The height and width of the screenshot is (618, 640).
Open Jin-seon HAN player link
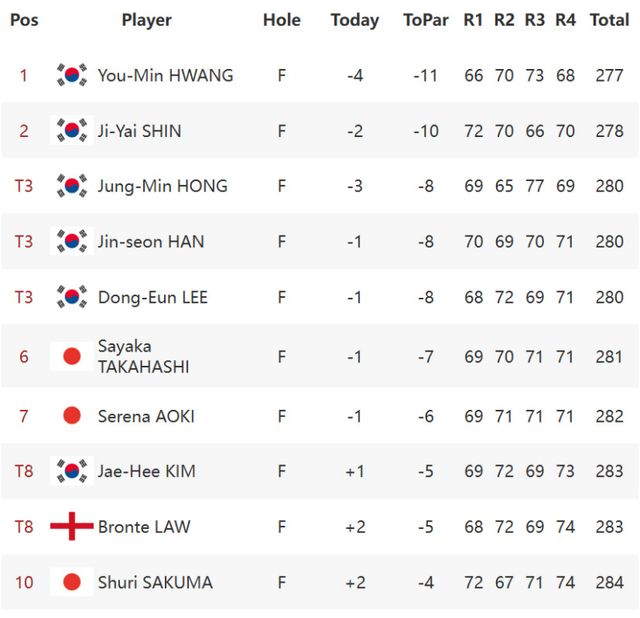(x=151, y=241)
